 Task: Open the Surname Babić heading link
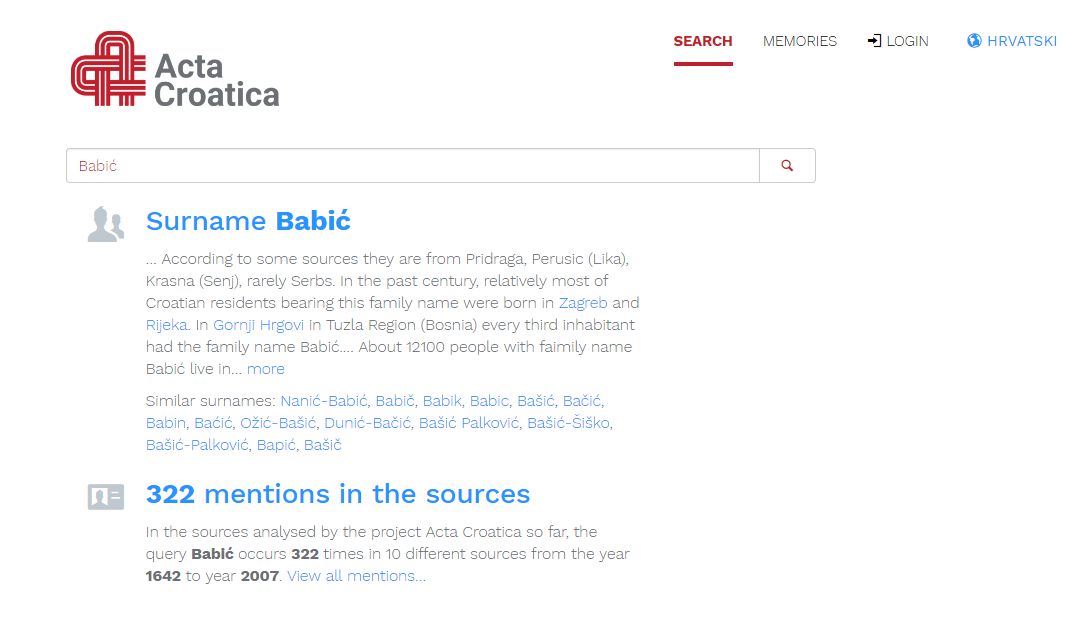tap(248, 221)
